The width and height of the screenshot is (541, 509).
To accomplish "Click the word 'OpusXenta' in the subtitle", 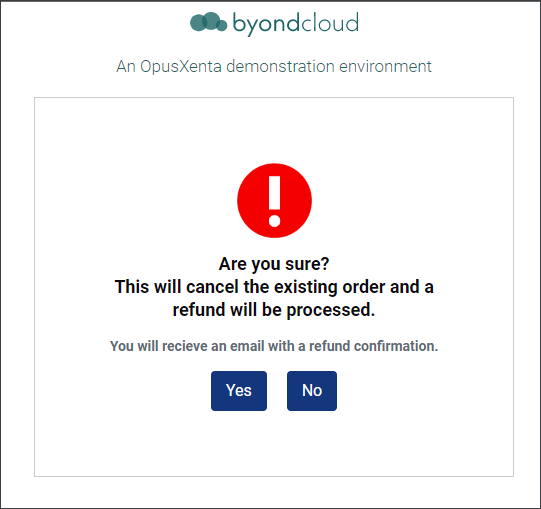I will tap(180, 66).
